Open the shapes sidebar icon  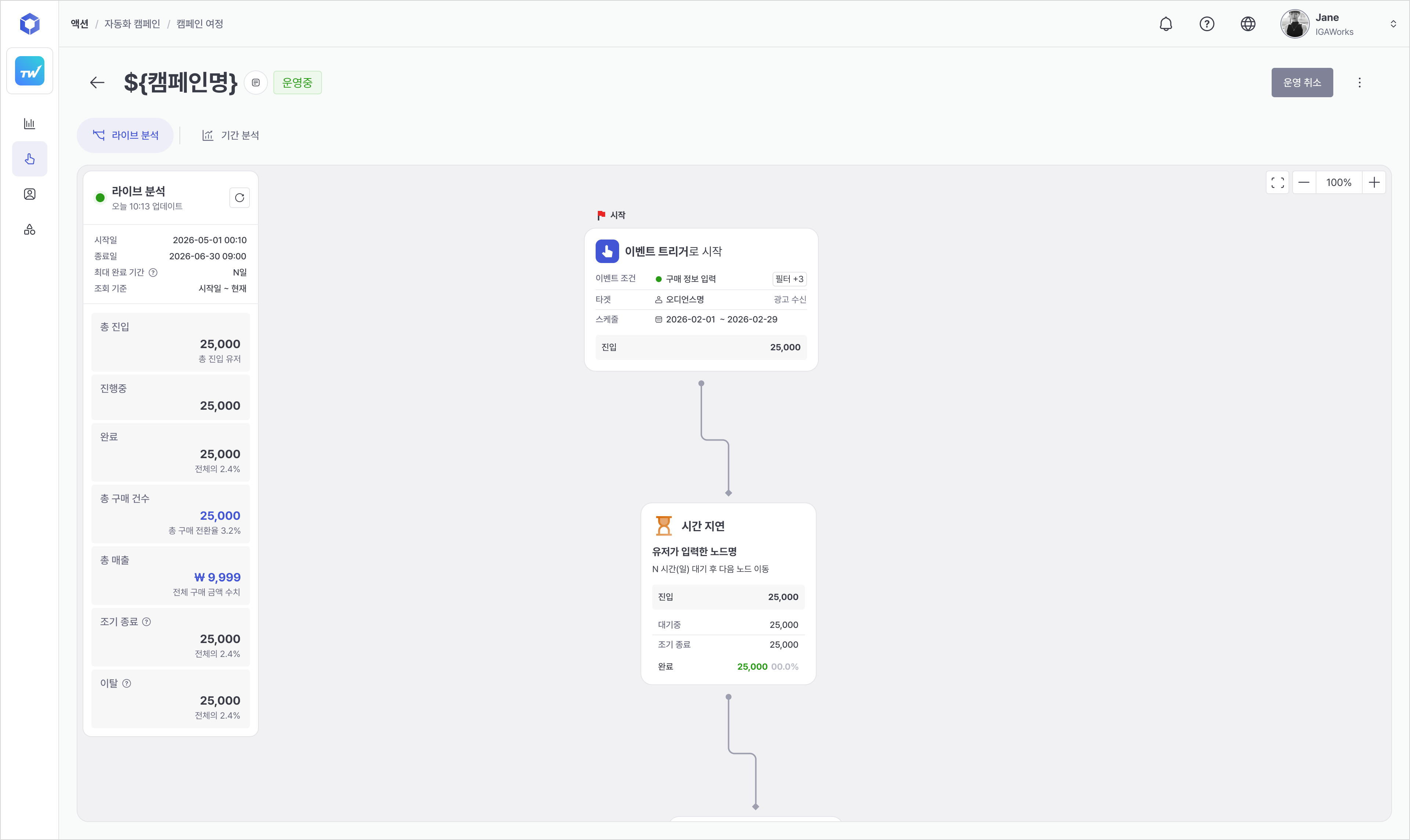pos(29,229)
